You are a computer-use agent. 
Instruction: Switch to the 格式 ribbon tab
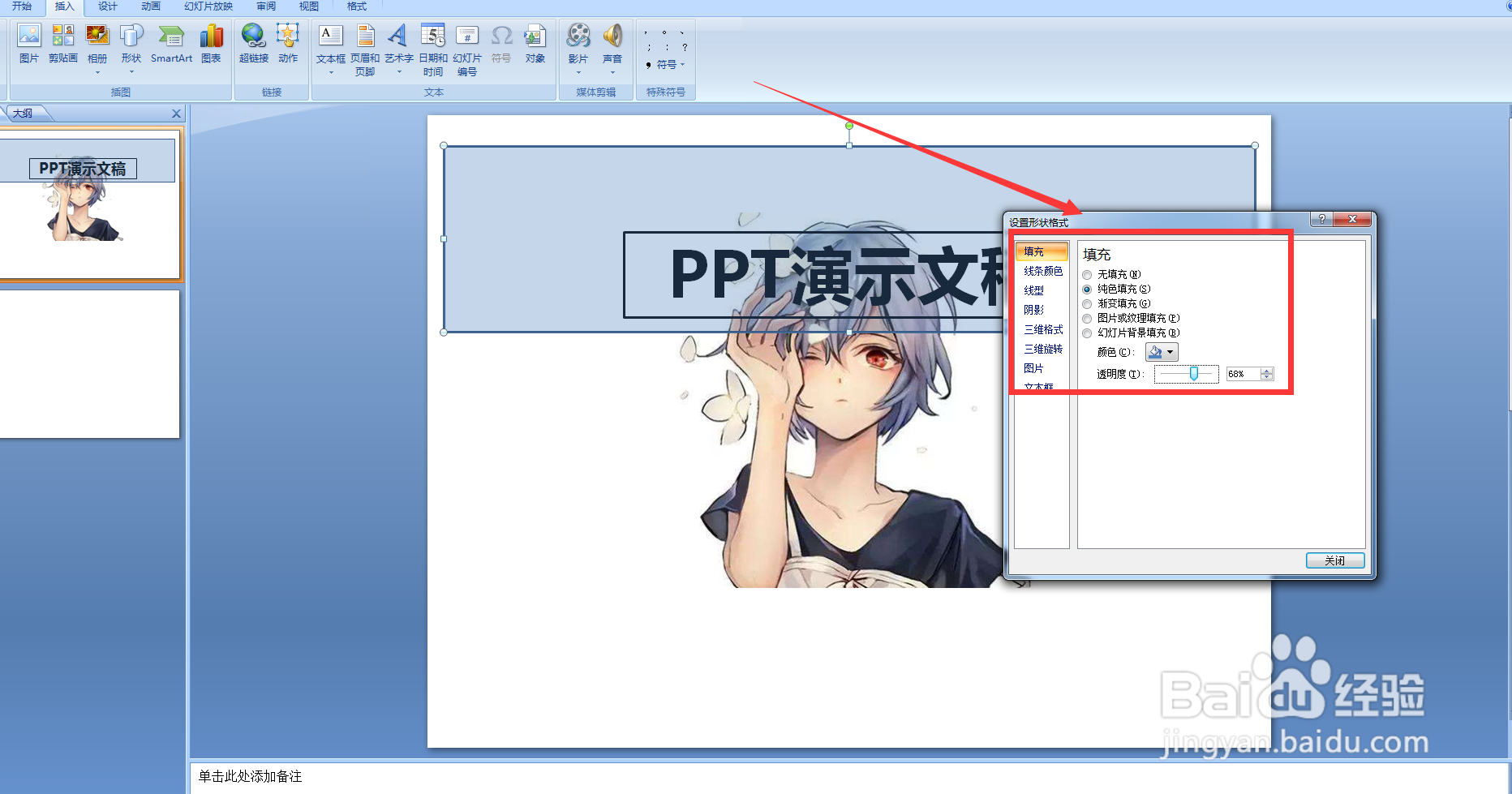[x=357, y=6]
